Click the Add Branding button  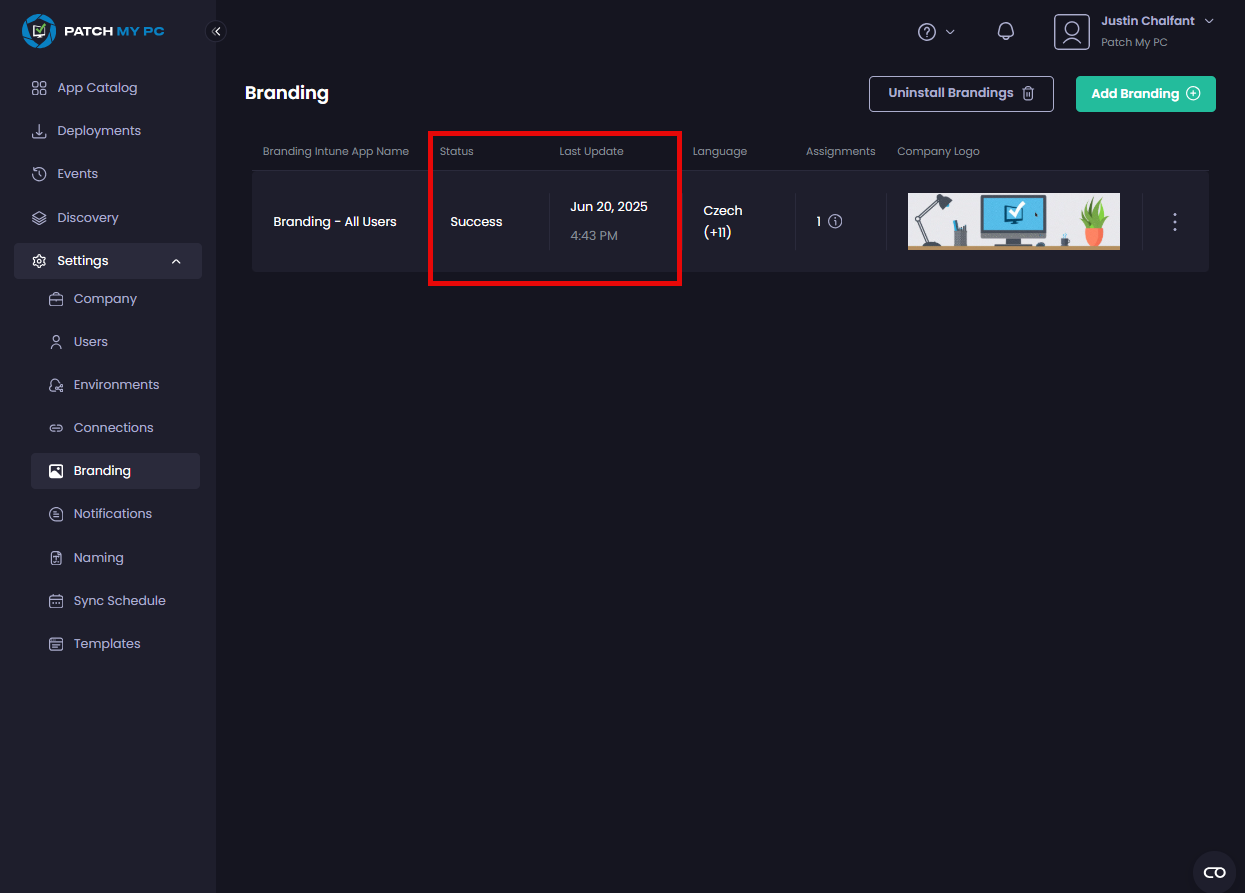point(1145,94)
